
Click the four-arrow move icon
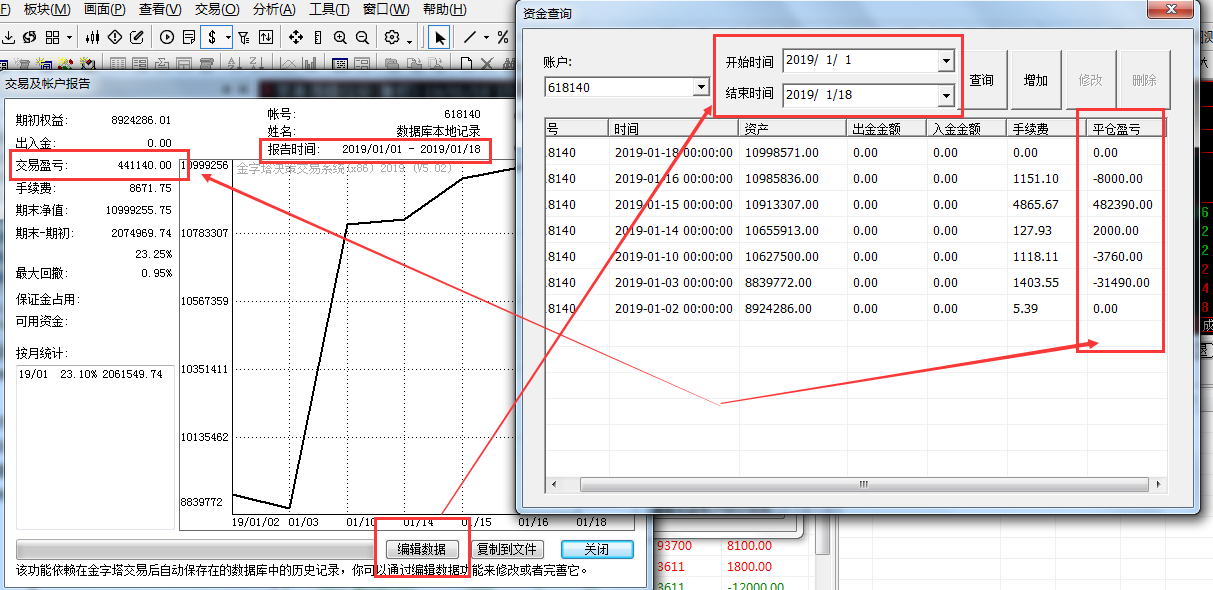(296, 38)
